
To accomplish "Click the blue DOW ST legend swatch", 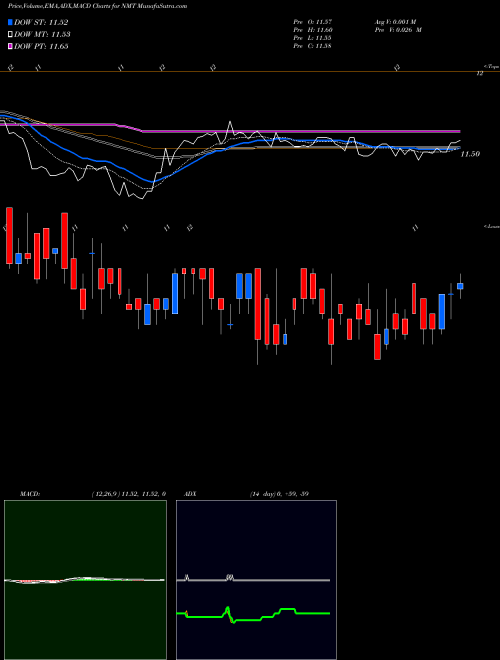I will (10, 22).
